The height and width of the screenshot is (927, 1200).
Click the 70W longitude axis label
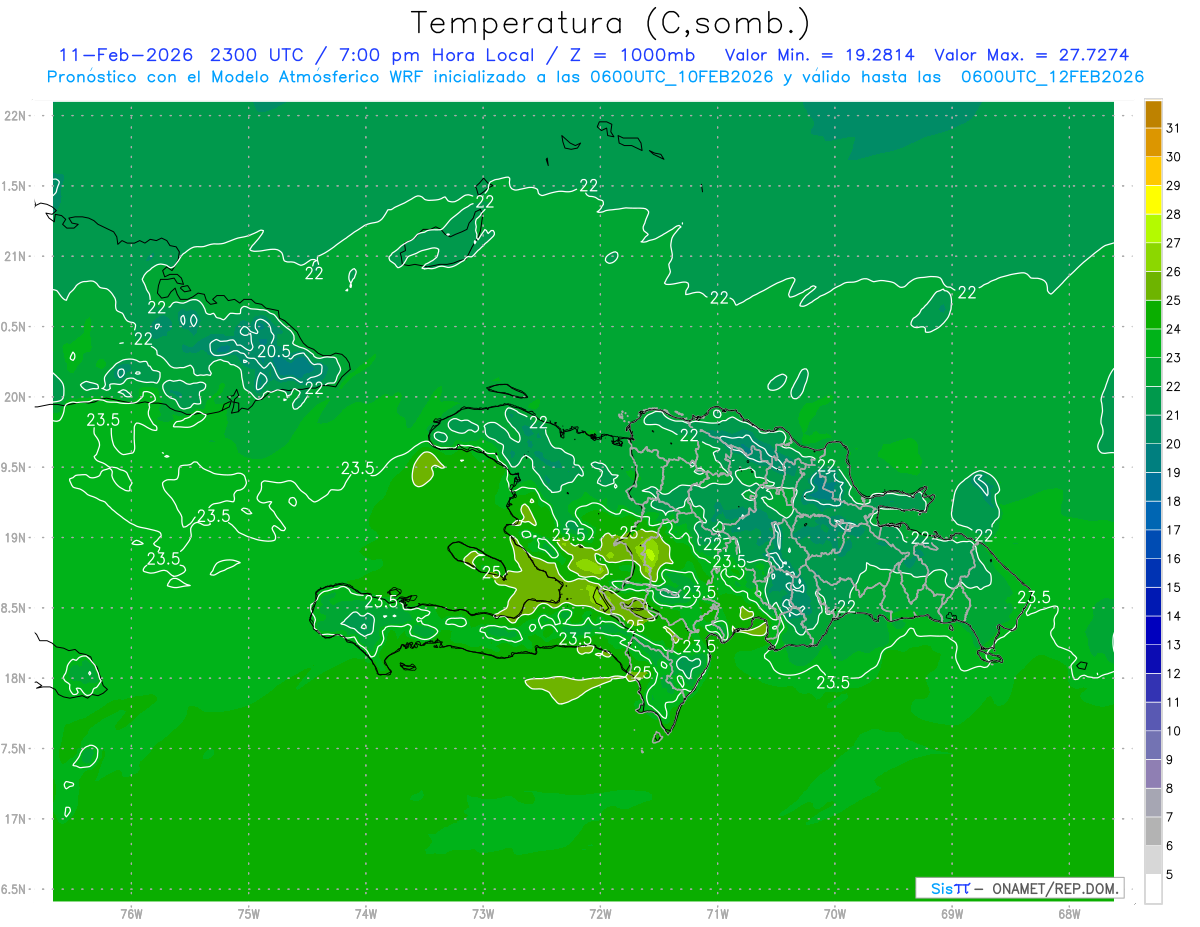pos(835,913)
